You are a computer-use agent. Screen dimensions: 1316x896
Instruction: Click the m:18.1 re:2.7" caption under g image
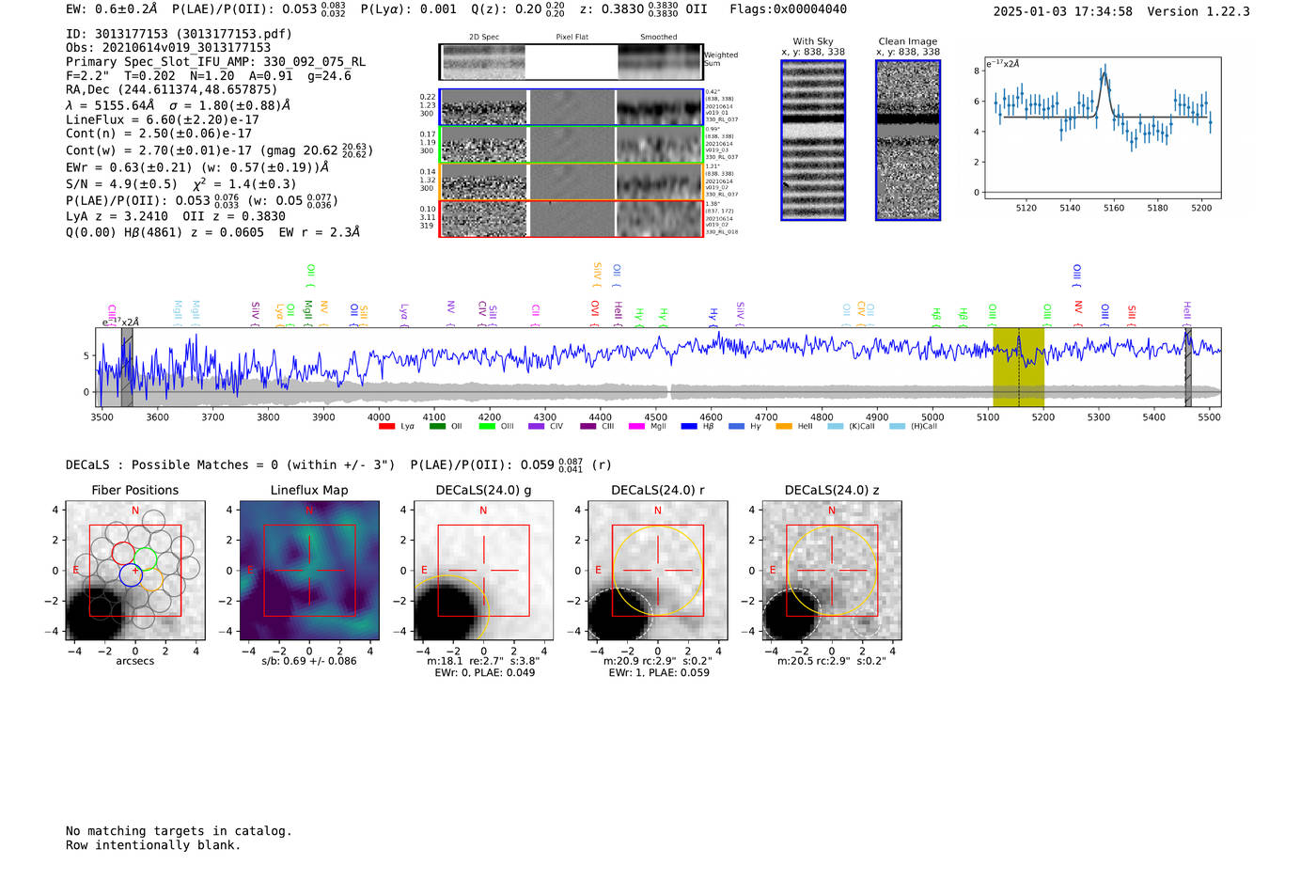point(483,661)
